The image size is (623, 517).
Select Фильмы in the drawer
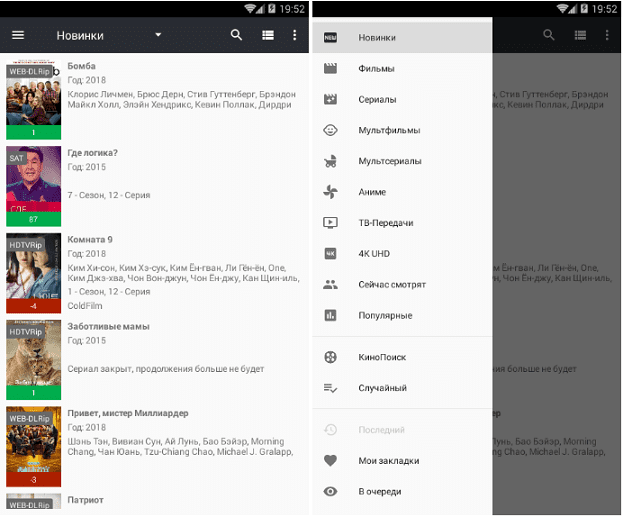click(376, 69)
